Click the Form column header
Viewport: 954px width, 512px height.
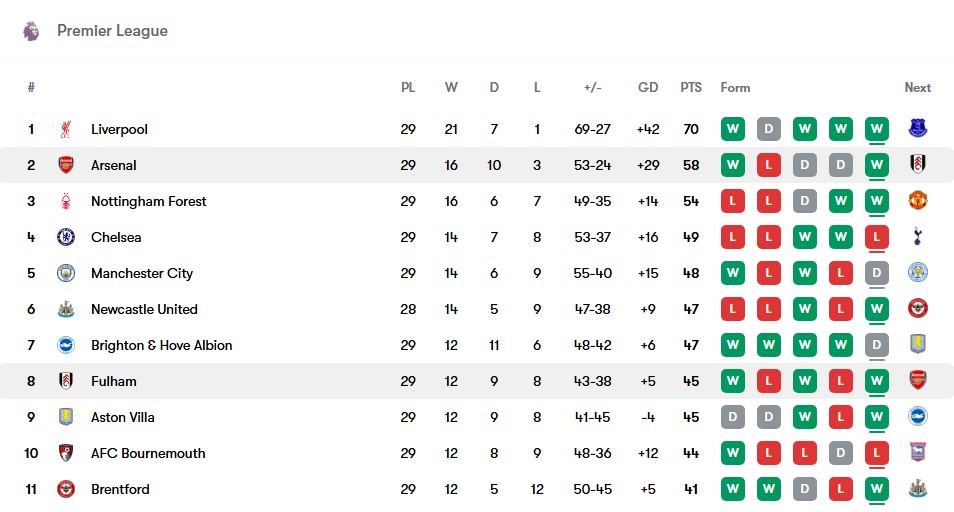[735, 88]
